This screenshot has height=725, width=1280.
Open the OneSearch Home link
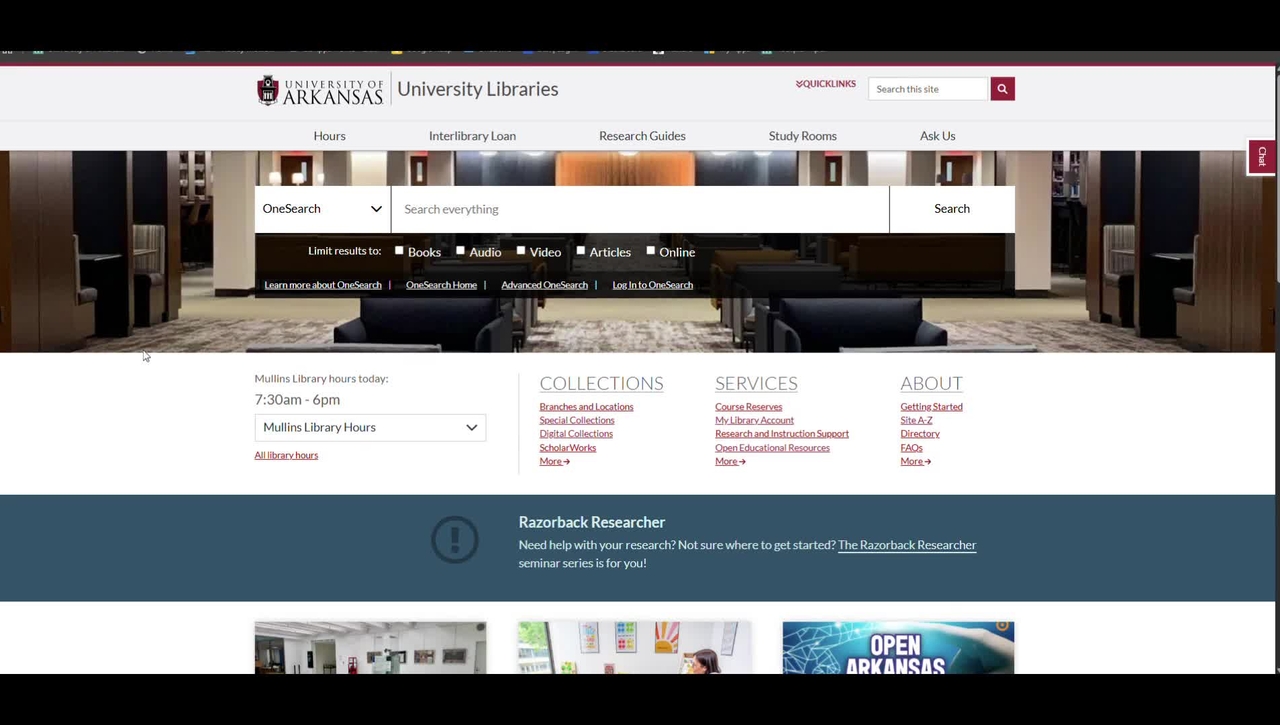click(441, 285)
